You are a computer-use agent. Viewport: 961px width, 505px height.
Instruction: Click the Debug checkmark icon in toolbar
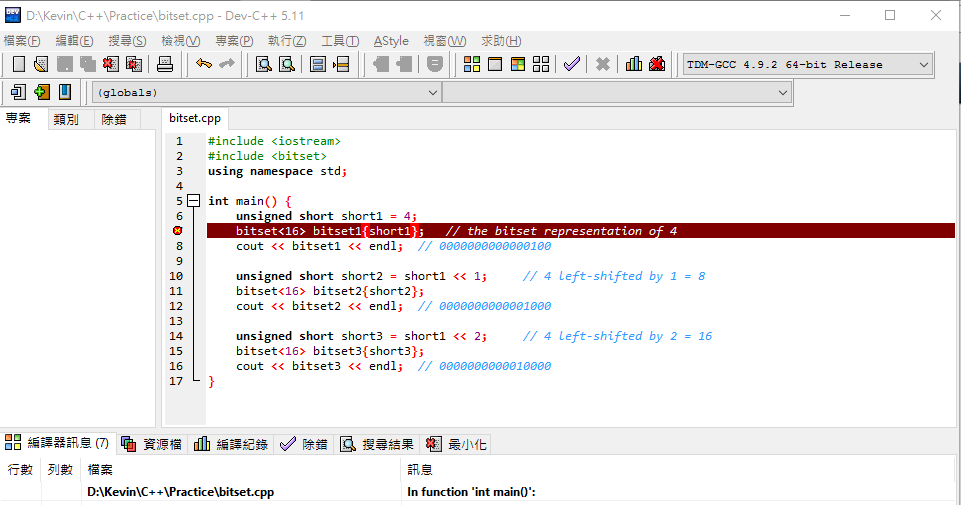(x=572, y=64)
